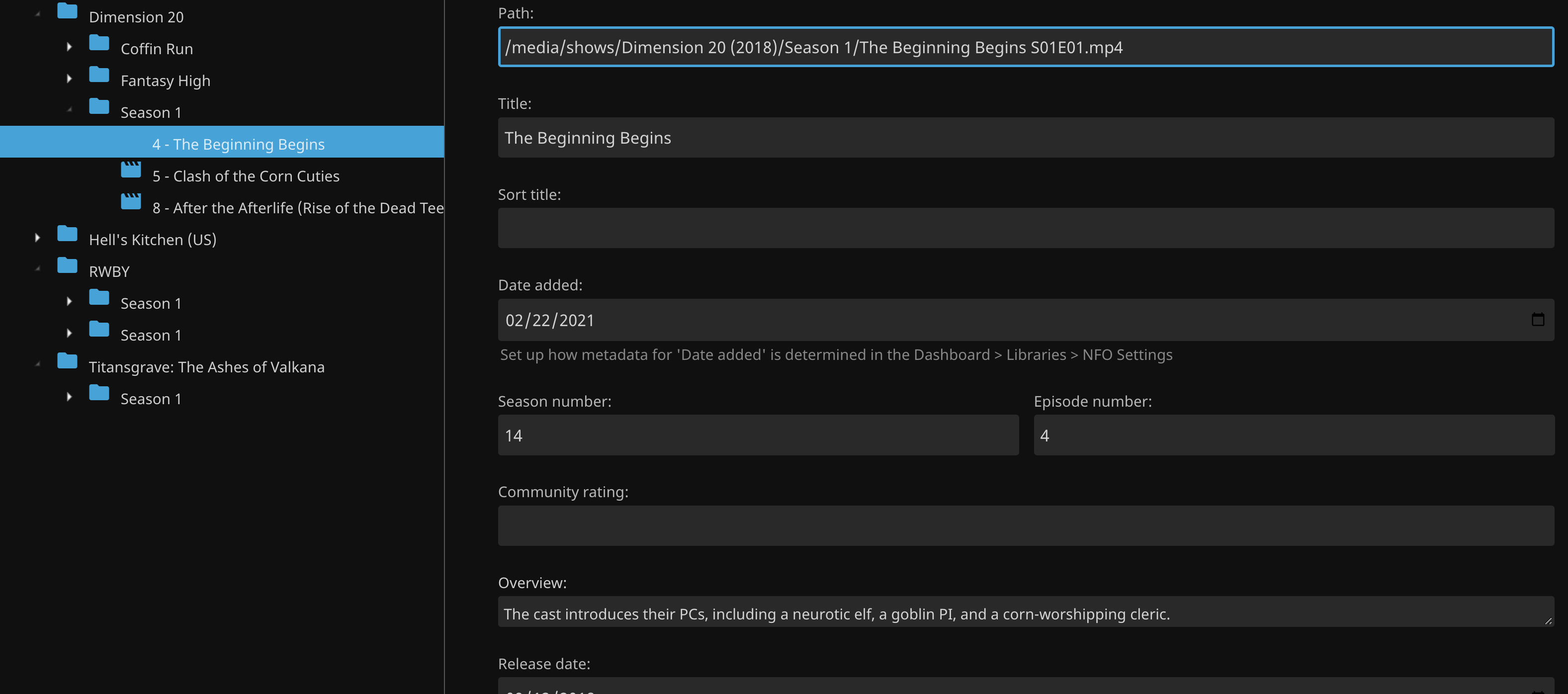This screenshot has height=694, width=1568.
Task: Click the empty Sort title field
Action: (x=1025, y=228)
